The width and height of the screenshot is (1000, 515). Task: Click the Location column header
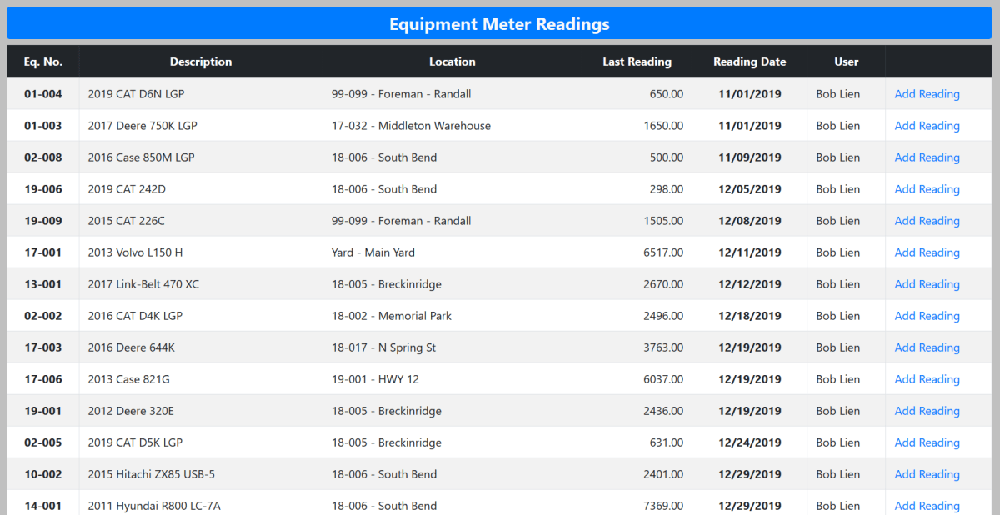(x=452, y=62)
